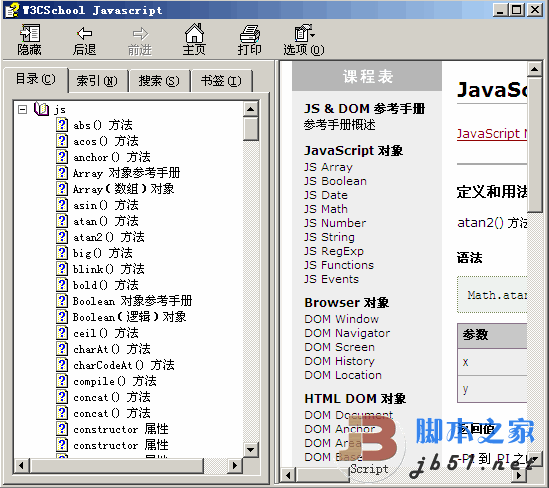Click the red JavaScript link in content

492,134
